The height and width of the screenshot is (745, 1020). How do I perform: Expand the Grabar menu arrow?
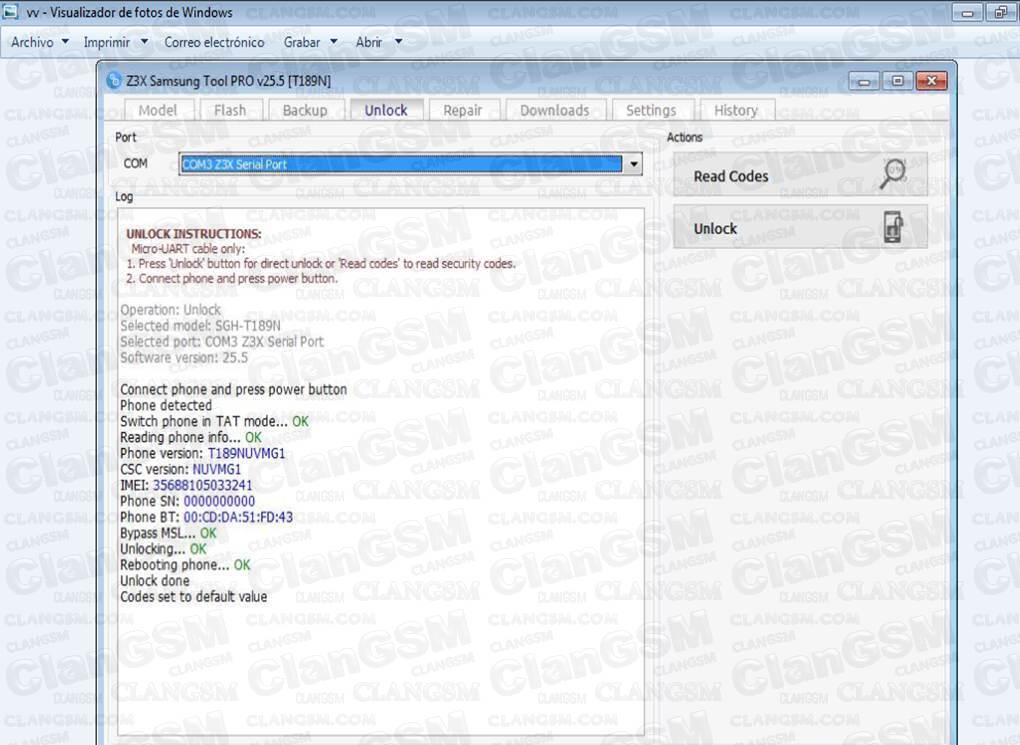[x=334, y=42]
